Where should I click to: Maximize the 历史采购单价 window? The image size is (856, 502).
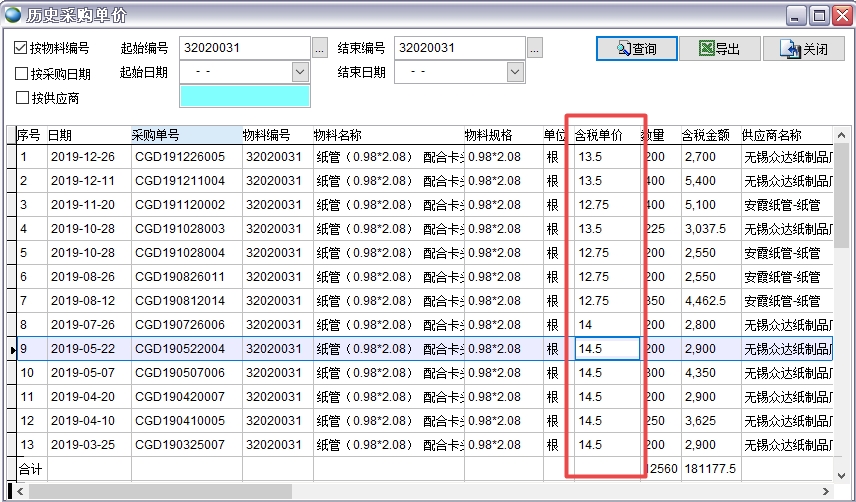pyautogui.click(x=818, y=15)
